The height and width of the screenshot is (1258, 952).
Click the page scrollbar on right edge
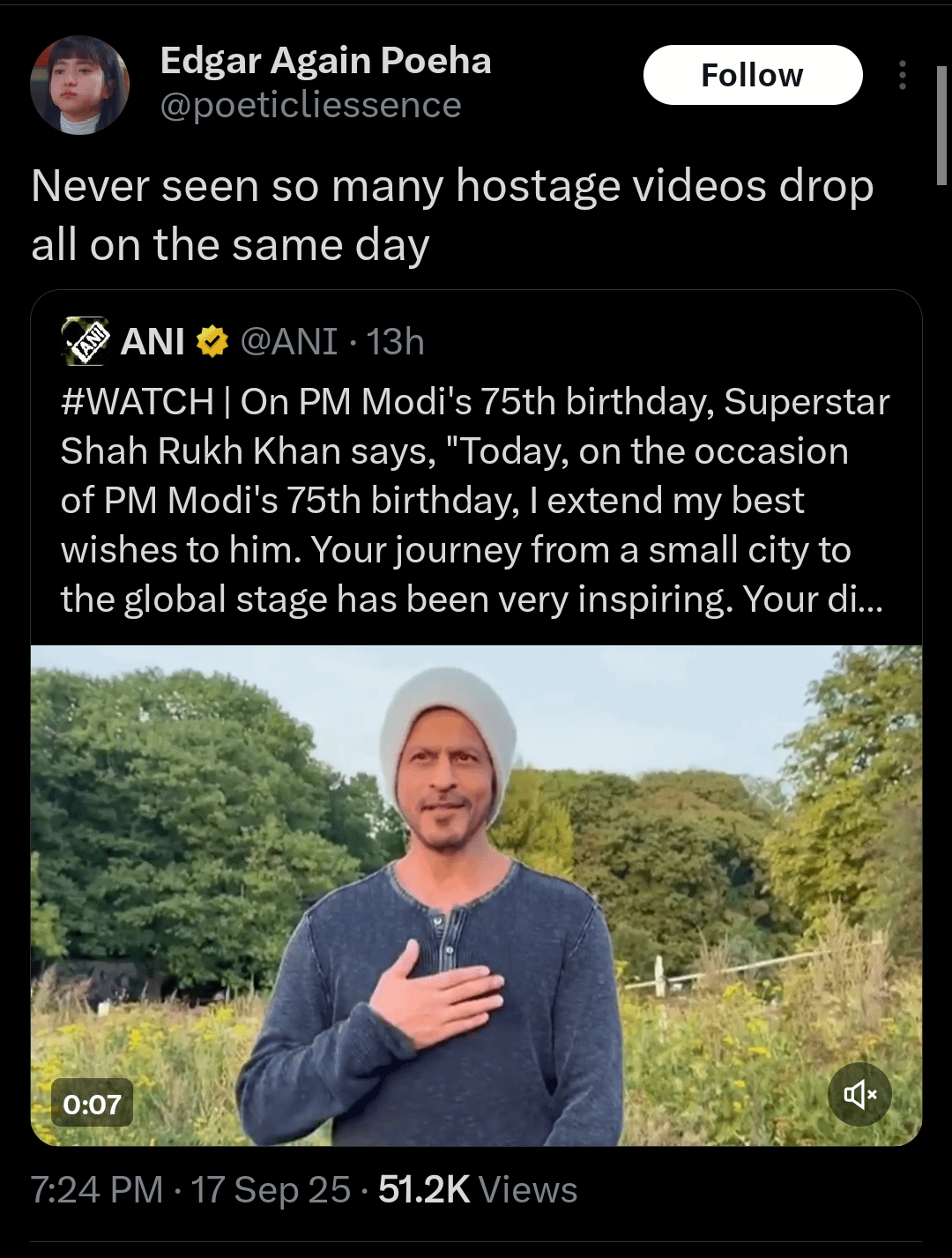[x=942, y=123]
